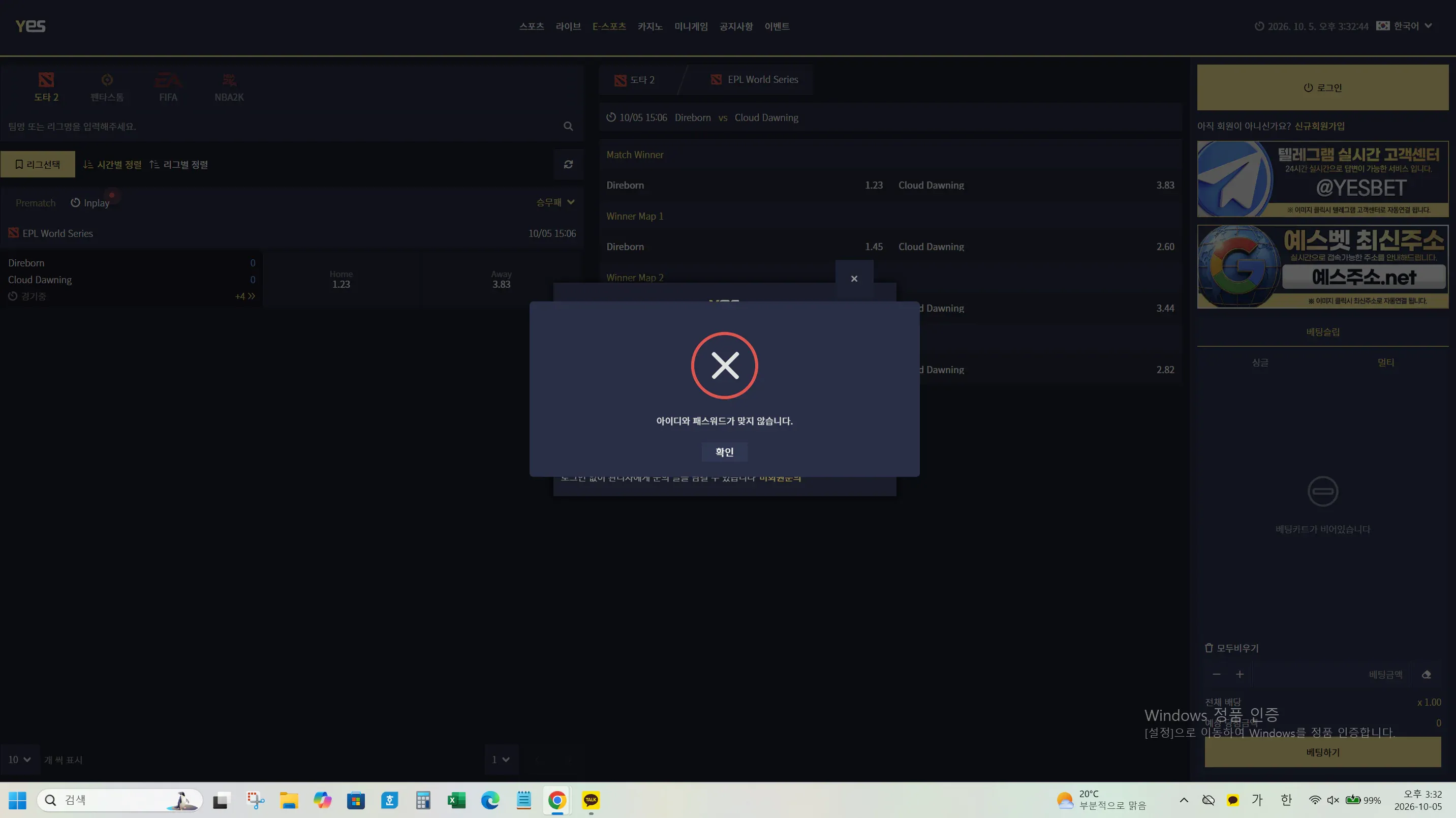The width and height of the screenshot is (1456, 818).
Task: Open the 예스주소.net banner
Action: click(1323, 267)
